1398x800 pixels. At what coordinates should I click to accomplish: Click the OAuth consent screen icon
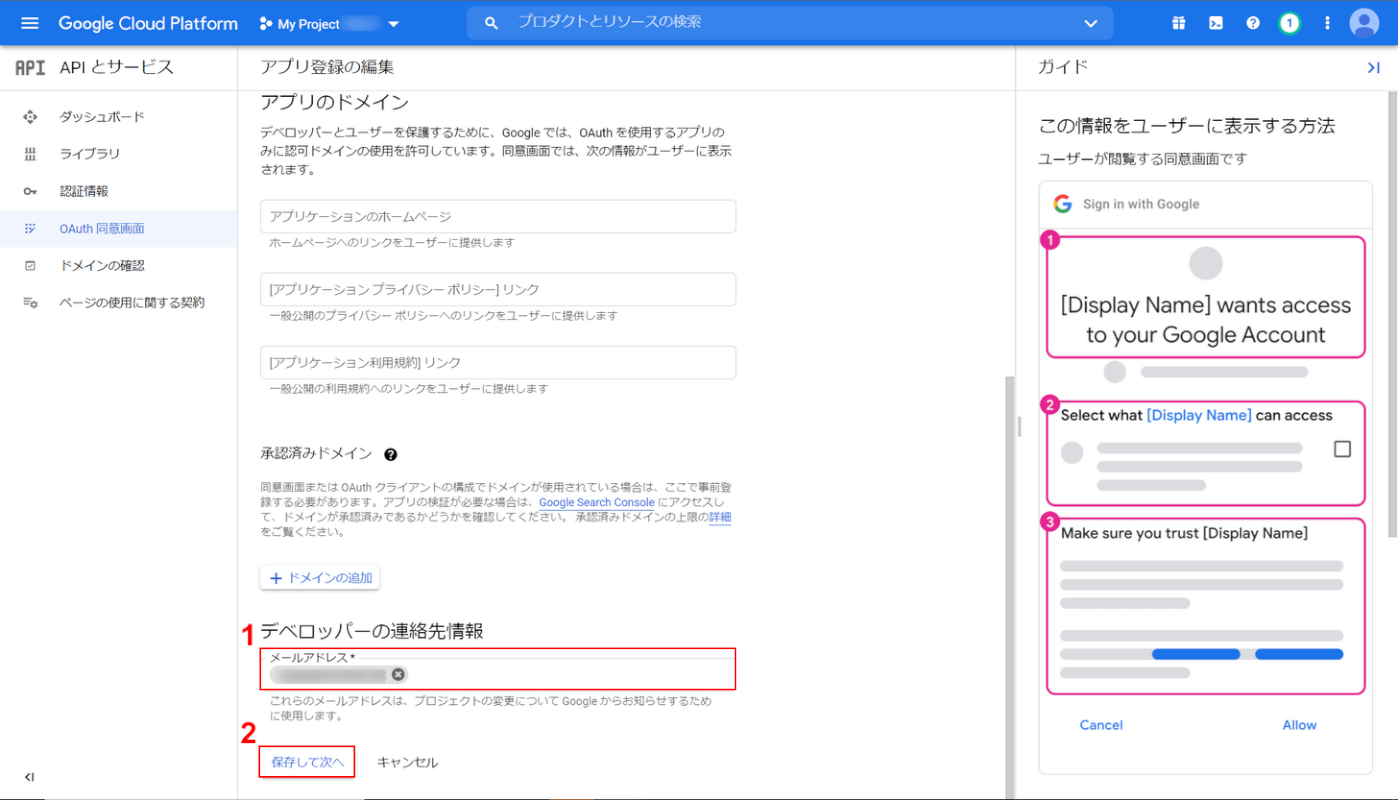[30, 228]
